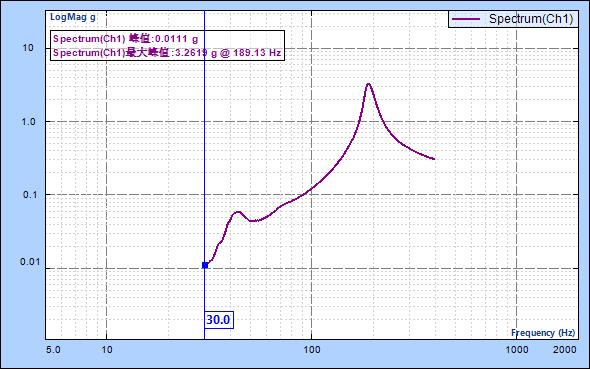Click the Spectrum(Ch1) legend entry
The image size is (590, 369).
click(x=513, y=19)
